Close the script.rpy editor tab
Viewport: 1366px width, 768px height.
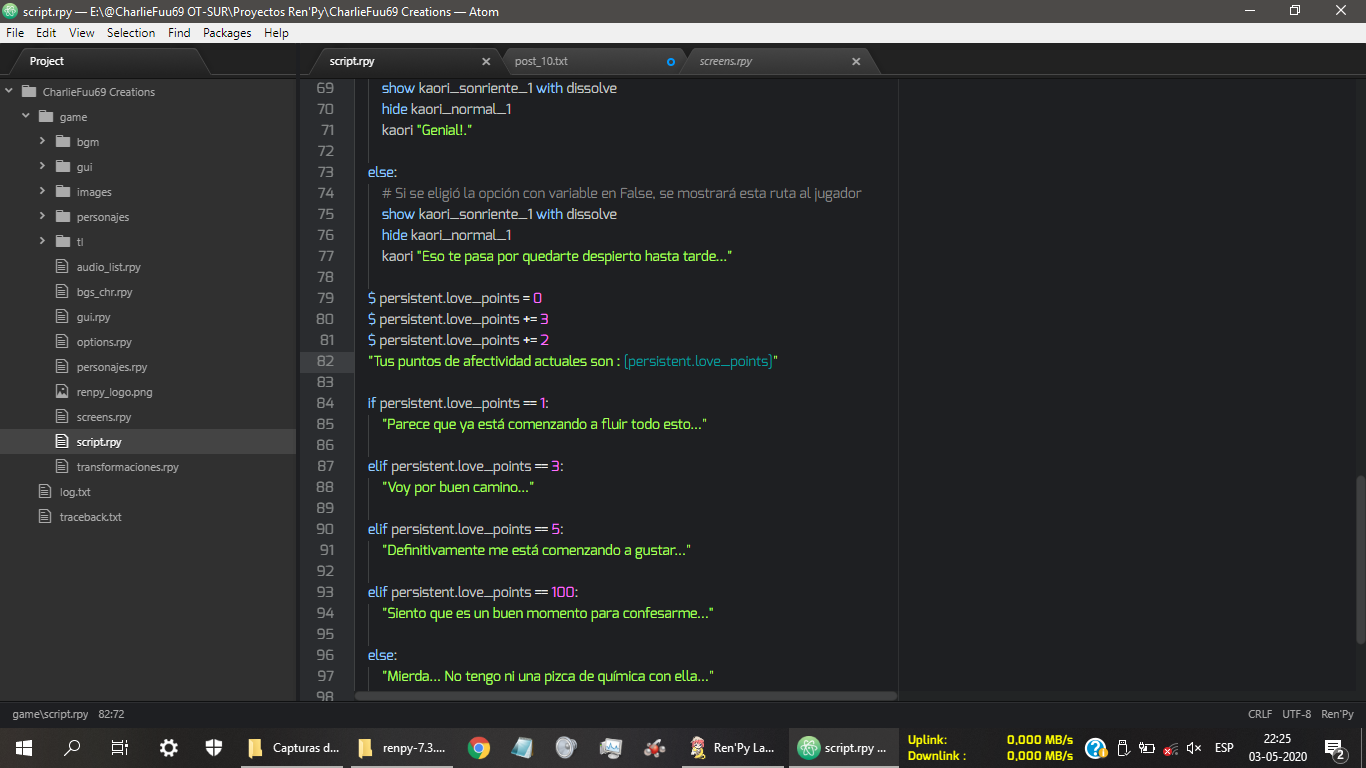point(486,62)
